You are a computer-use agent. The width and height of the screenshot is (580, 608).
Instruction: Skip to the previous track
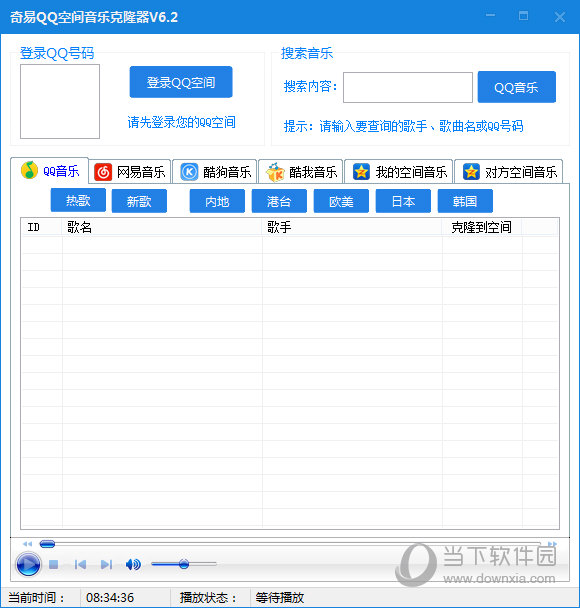[80, 565]
